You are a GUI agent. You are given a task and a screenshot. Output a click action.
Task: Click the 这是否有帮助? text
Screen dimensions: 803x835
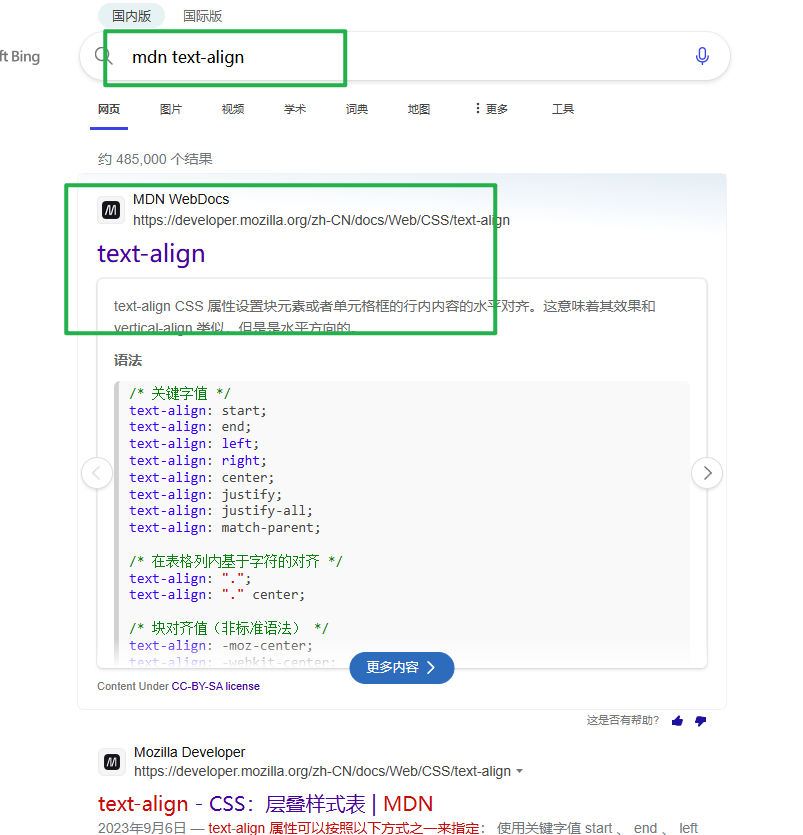click(623, 721)
